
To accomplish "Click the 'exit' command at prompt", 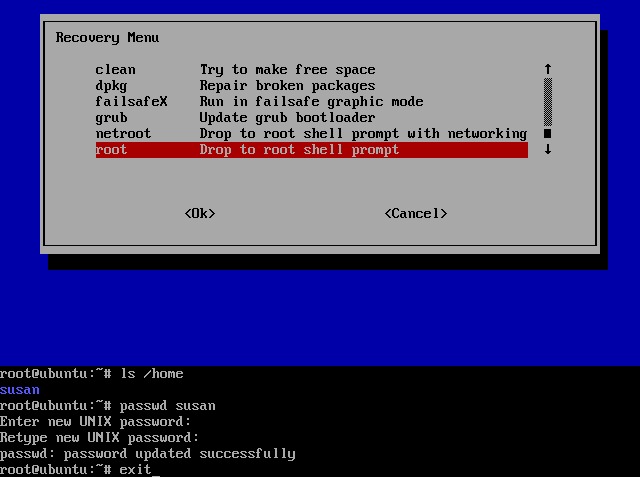I will pos(135,470).
